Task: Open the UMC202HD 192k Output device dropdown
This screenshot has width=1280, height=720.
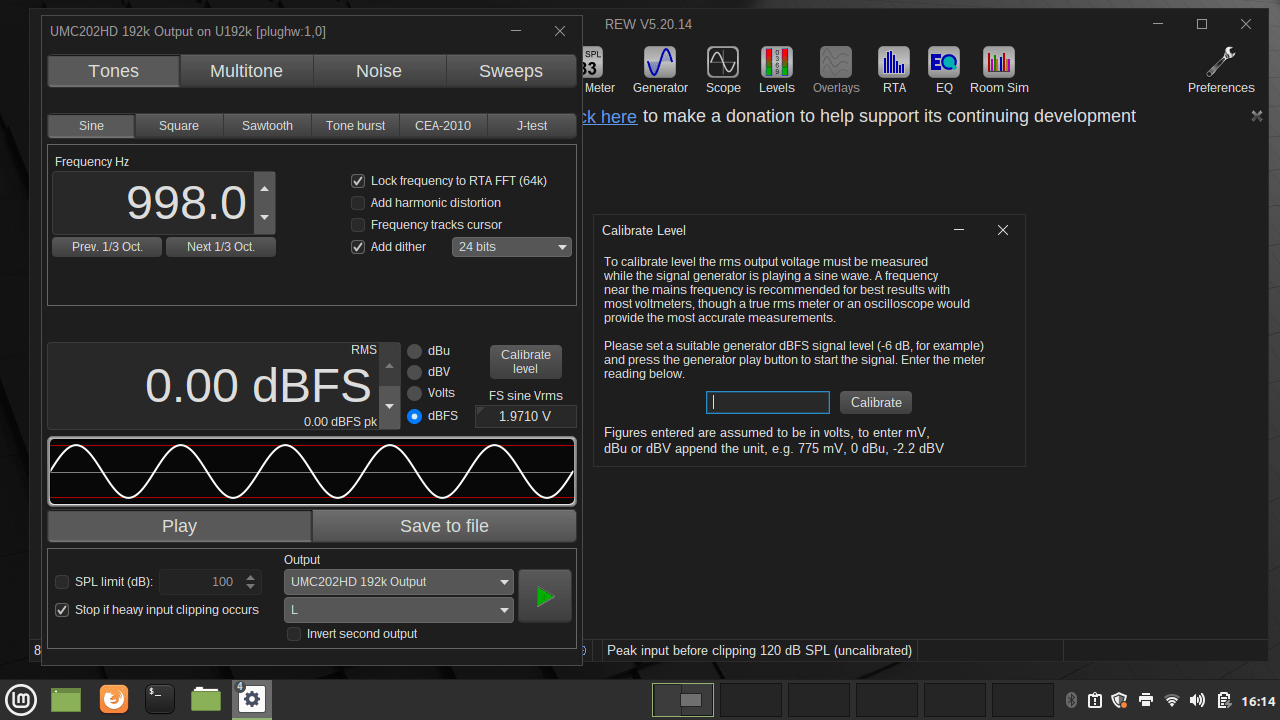Action: tap(399, 582)
